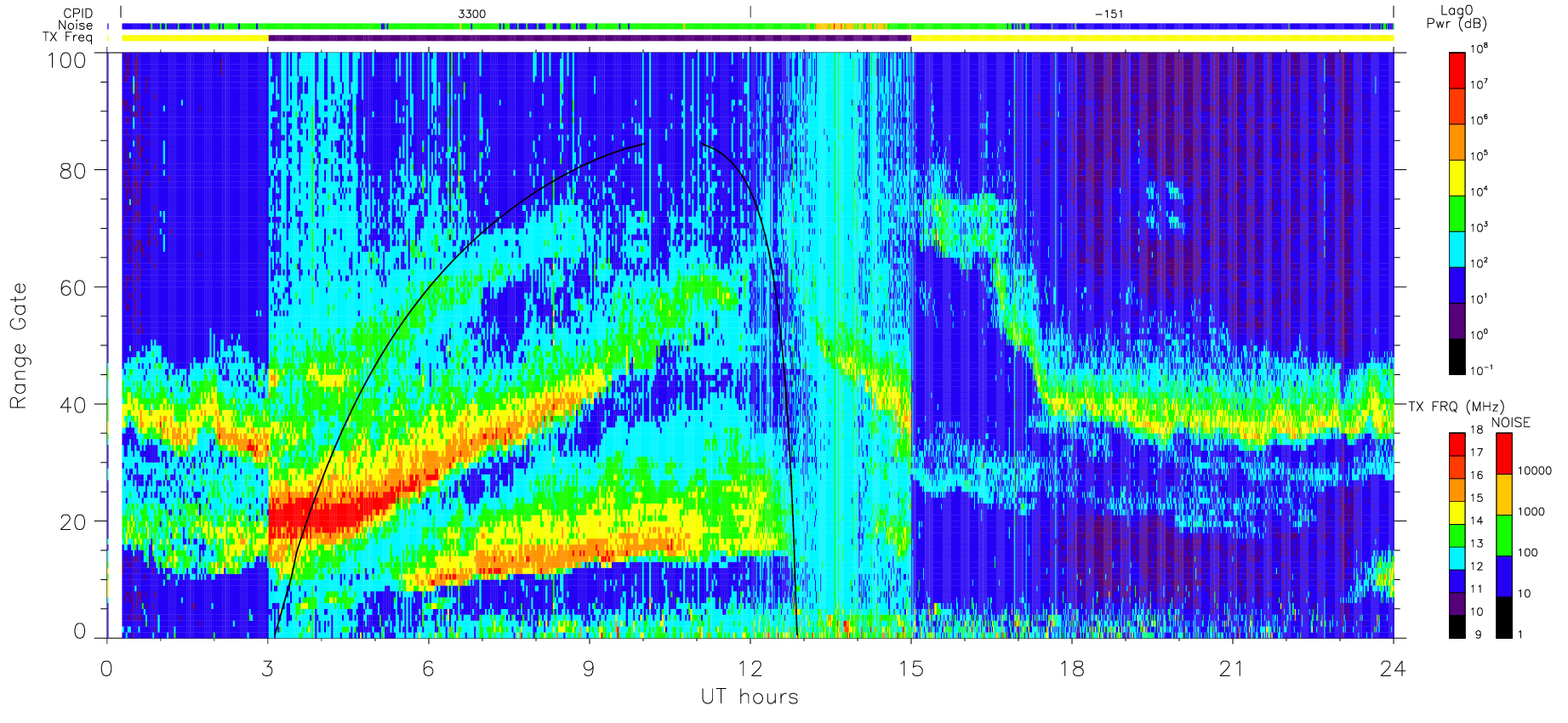Click the '18' tick on UT hours axis
Screen dimensions: 1568x723
click(1071, 669)
